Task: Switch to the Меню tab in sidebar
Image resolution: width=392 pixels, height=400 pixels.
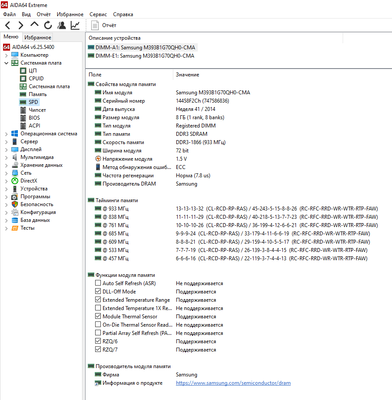Action: [x=11, y=37]
